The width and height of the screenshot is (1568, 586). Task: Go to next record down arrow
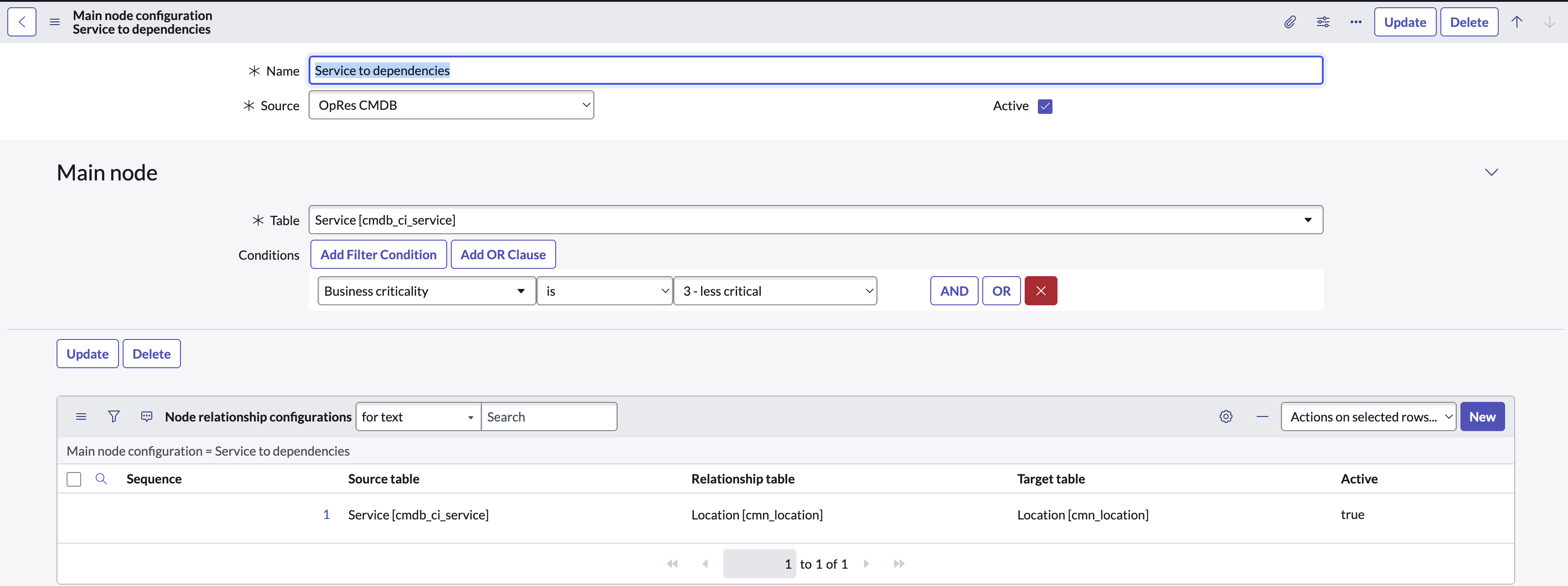[1549, 22]
